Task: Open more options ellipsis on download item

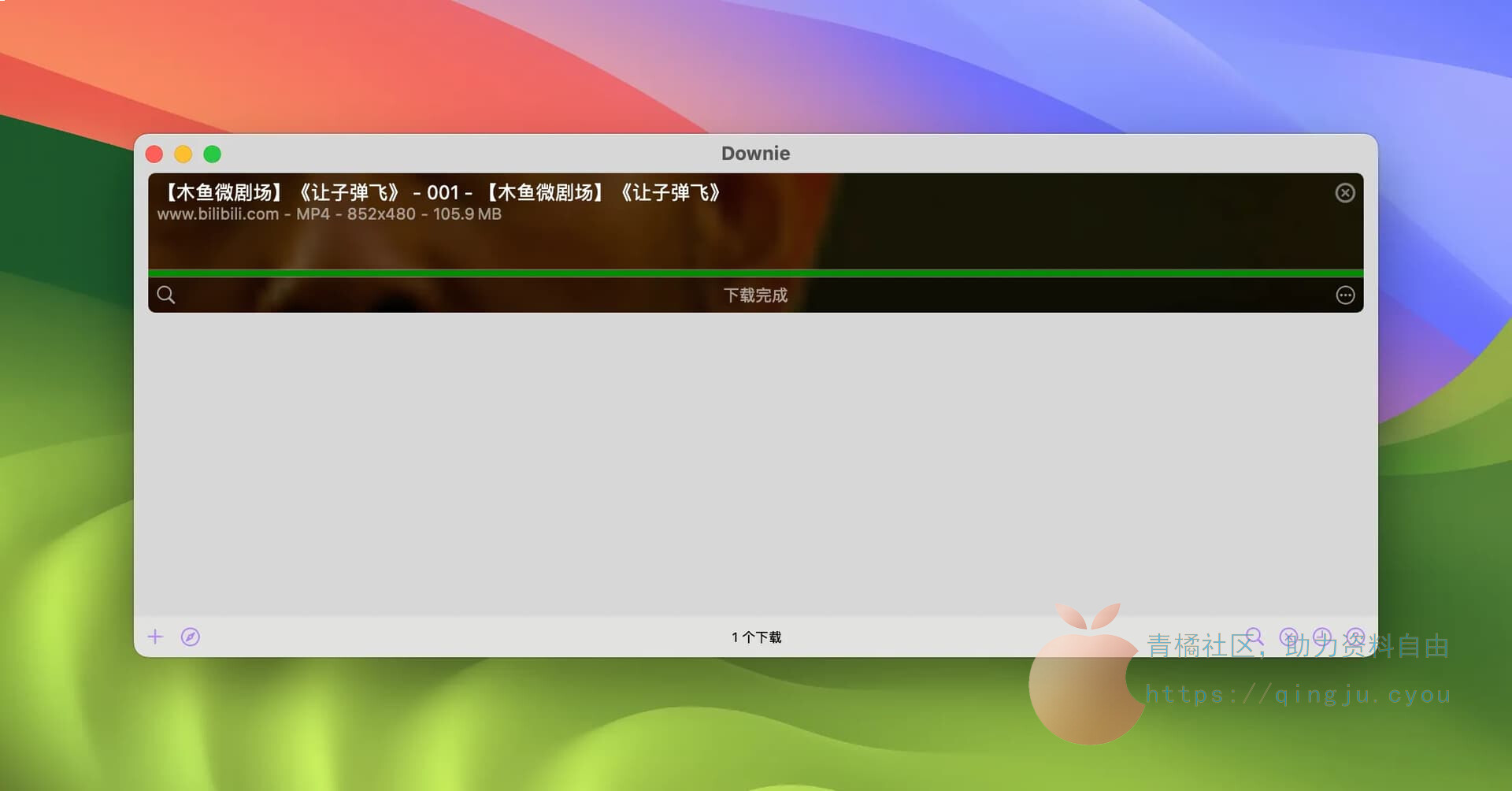Action: pos(1345,295)
